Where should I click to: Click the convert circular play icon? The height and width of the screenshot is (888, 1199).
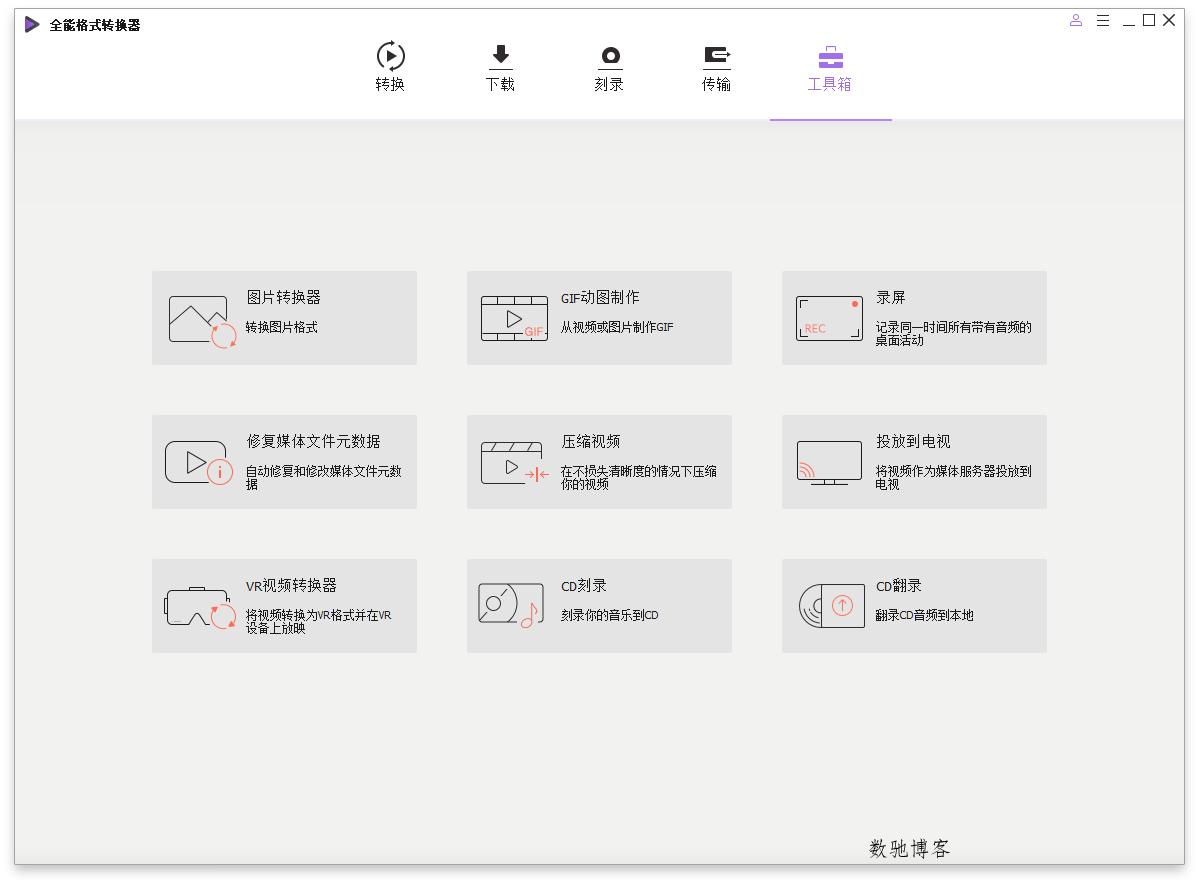pyautogui.click(x=391, y=56)
